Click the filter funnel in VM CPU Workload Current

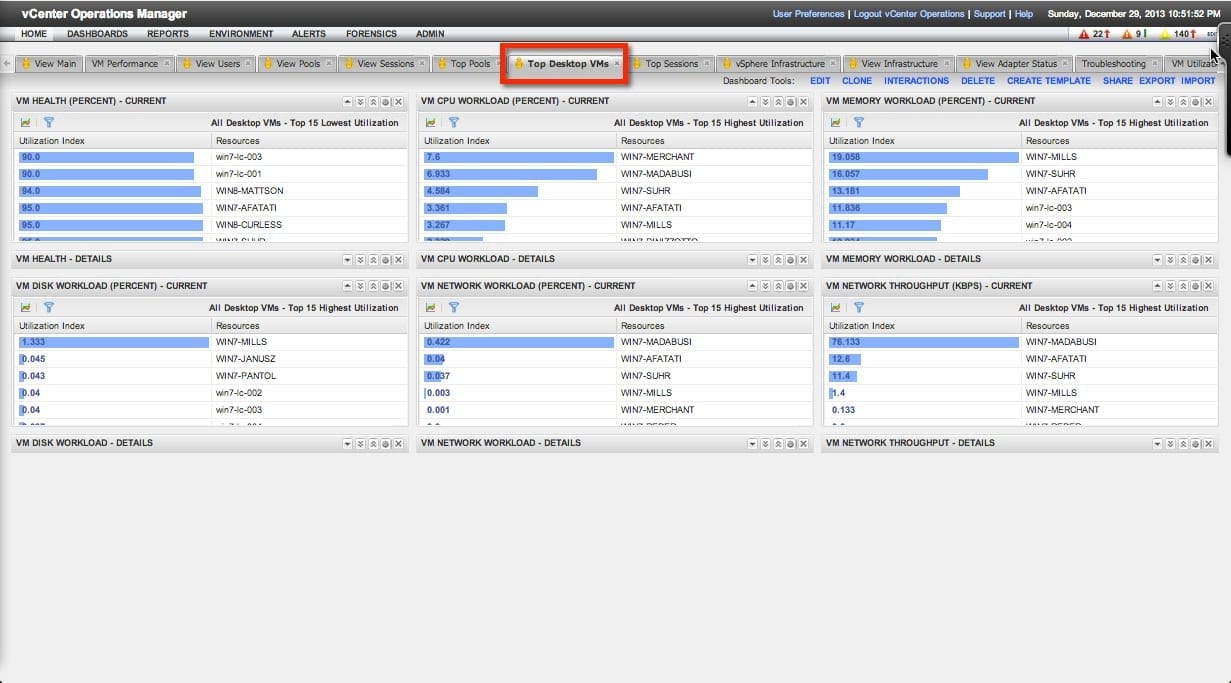click(x=453, y=123)
